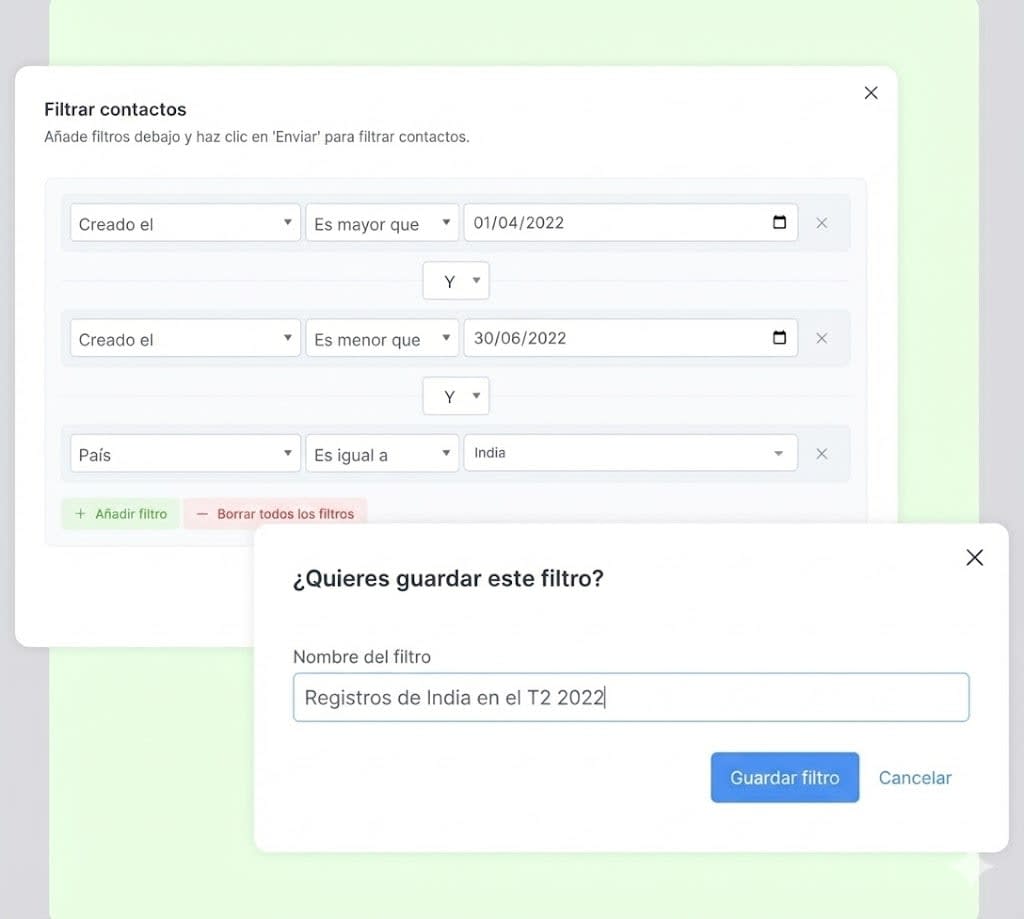Open the calendar picker for date 01/04/2022

(x=780, y=223)
